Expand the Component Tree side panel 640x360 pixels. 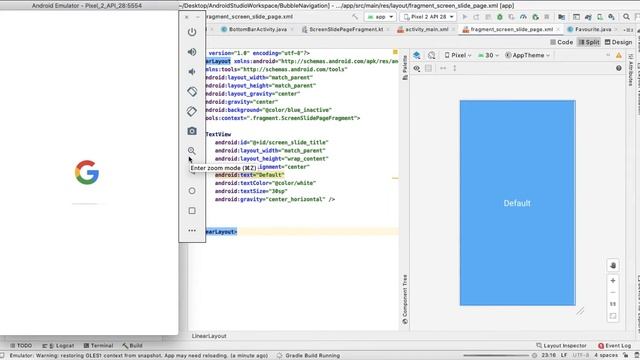(404, 300)
